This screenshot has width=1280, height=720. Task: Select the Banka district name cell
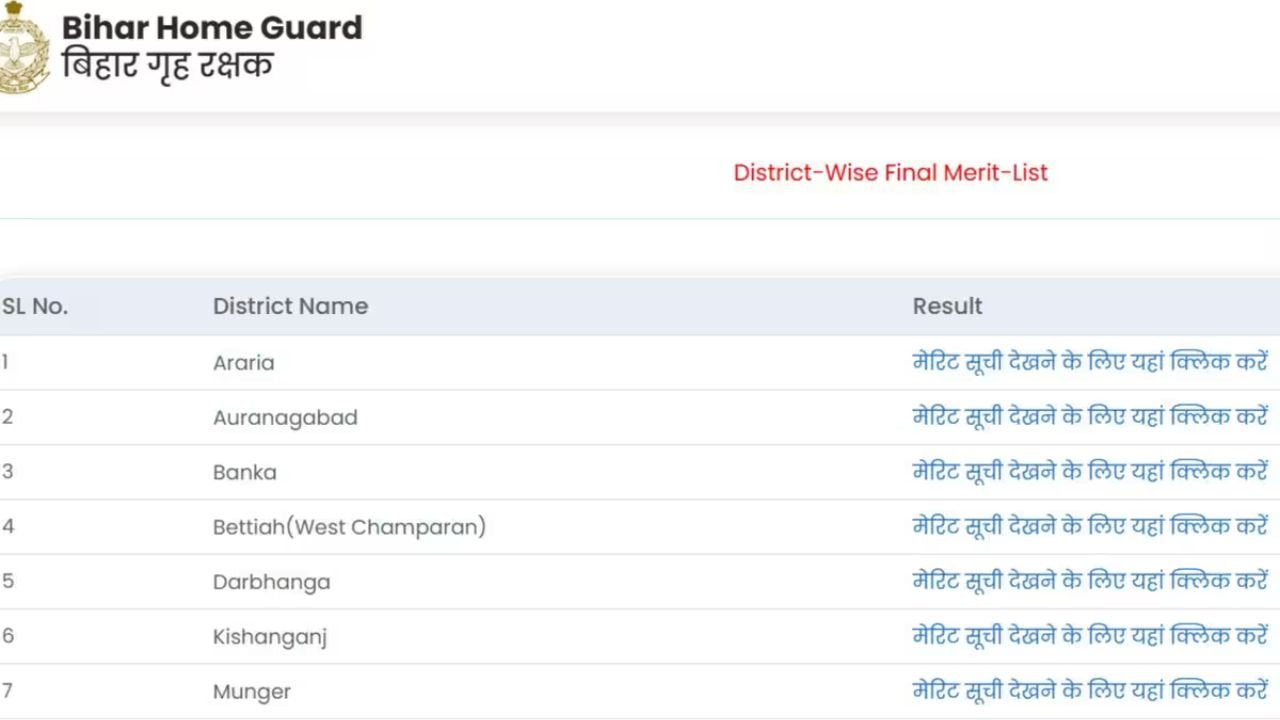244,472
